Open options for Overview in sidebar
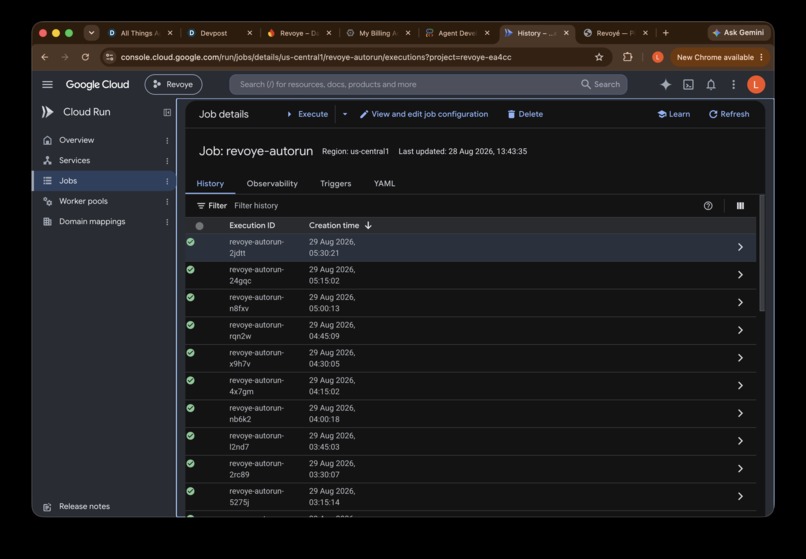 click(x=167, y=140)
